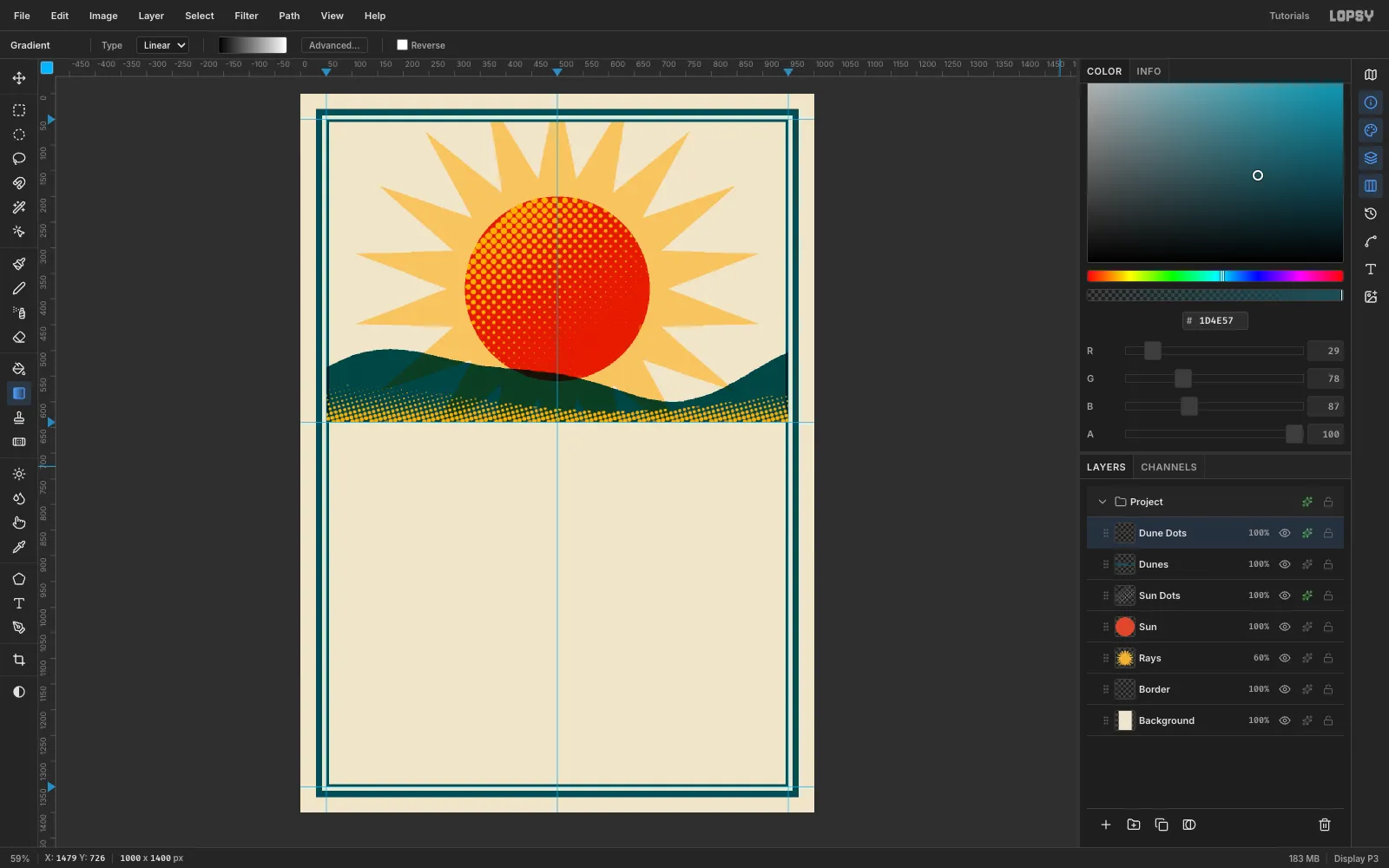This screenshot has height=868, width=1389.
Task: Click the Advanced... button
Action: point(334,45)
